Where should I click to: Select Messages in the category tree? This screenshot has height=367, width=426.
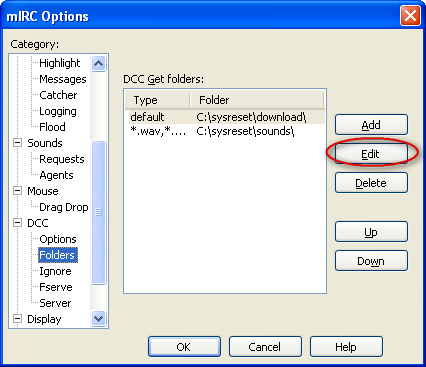(x=63, y=79)
